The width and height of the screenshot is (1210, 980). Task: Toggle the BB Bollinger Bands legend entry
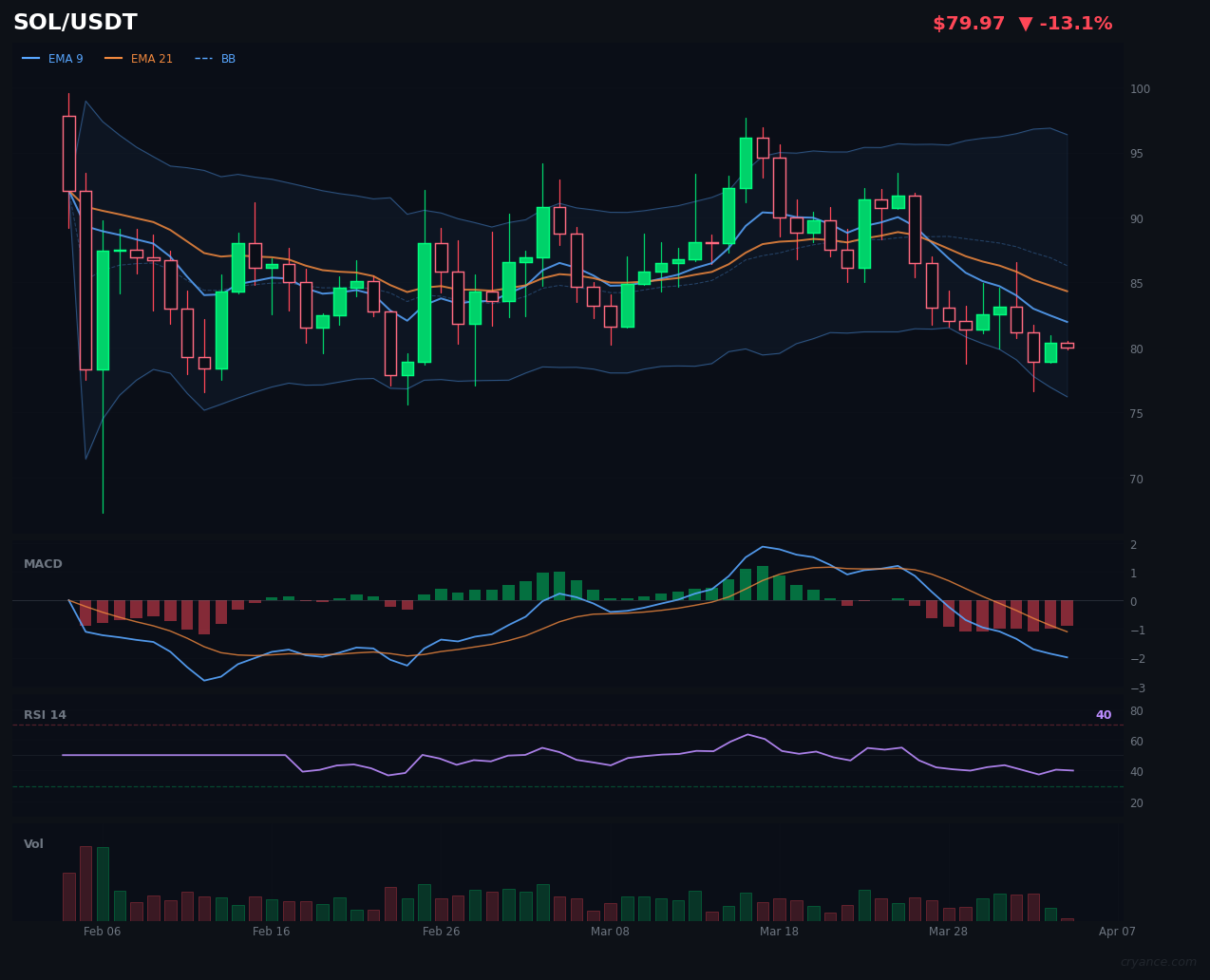tap(216, 59)
